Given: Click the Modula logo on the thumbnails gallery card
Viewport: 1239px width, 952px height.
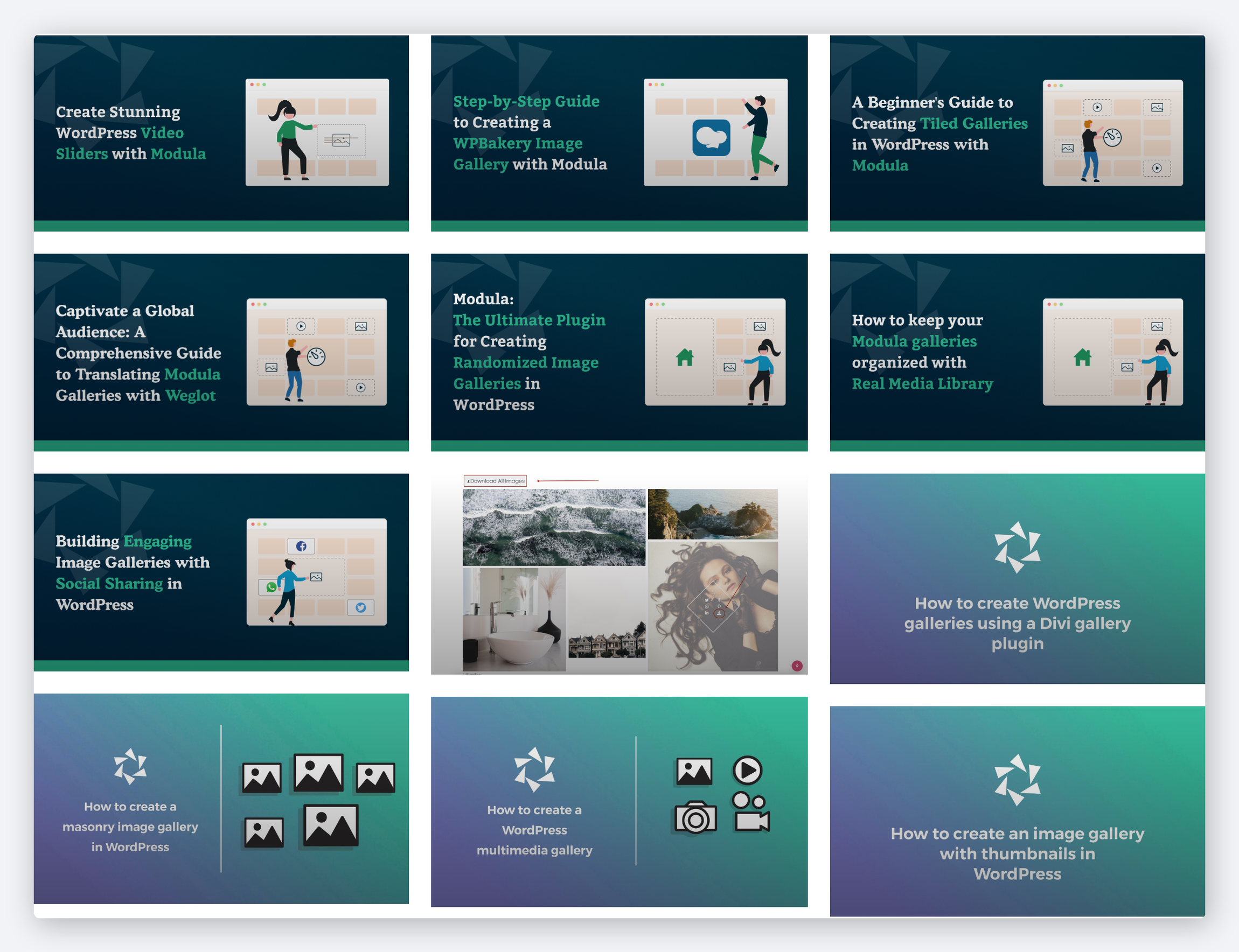Looking at the screenshot, I should pyautogui.click(x=1018, y=780).
